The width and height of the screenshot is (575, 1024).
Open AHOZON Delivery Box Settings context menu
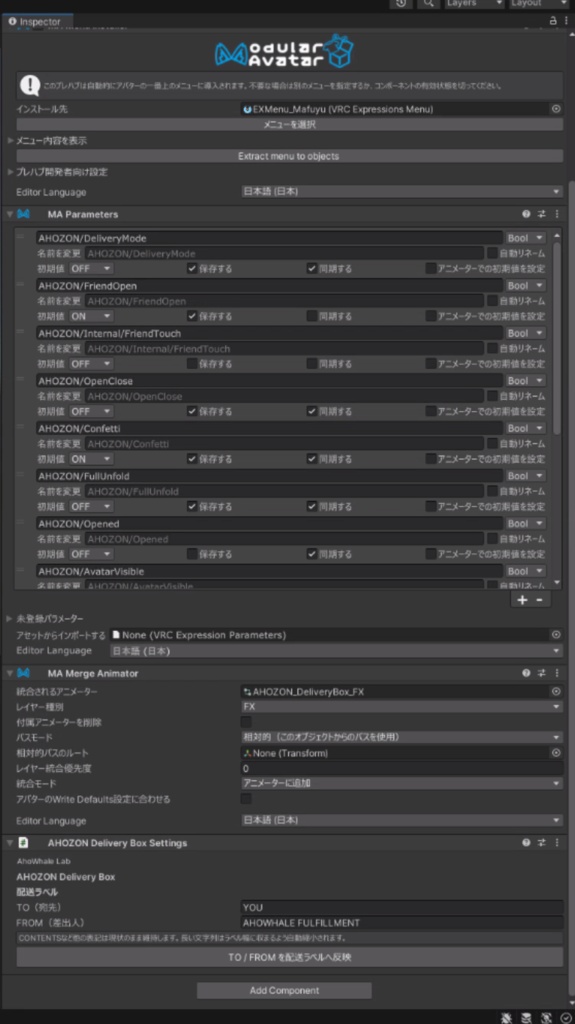click(x=557, y=843)
